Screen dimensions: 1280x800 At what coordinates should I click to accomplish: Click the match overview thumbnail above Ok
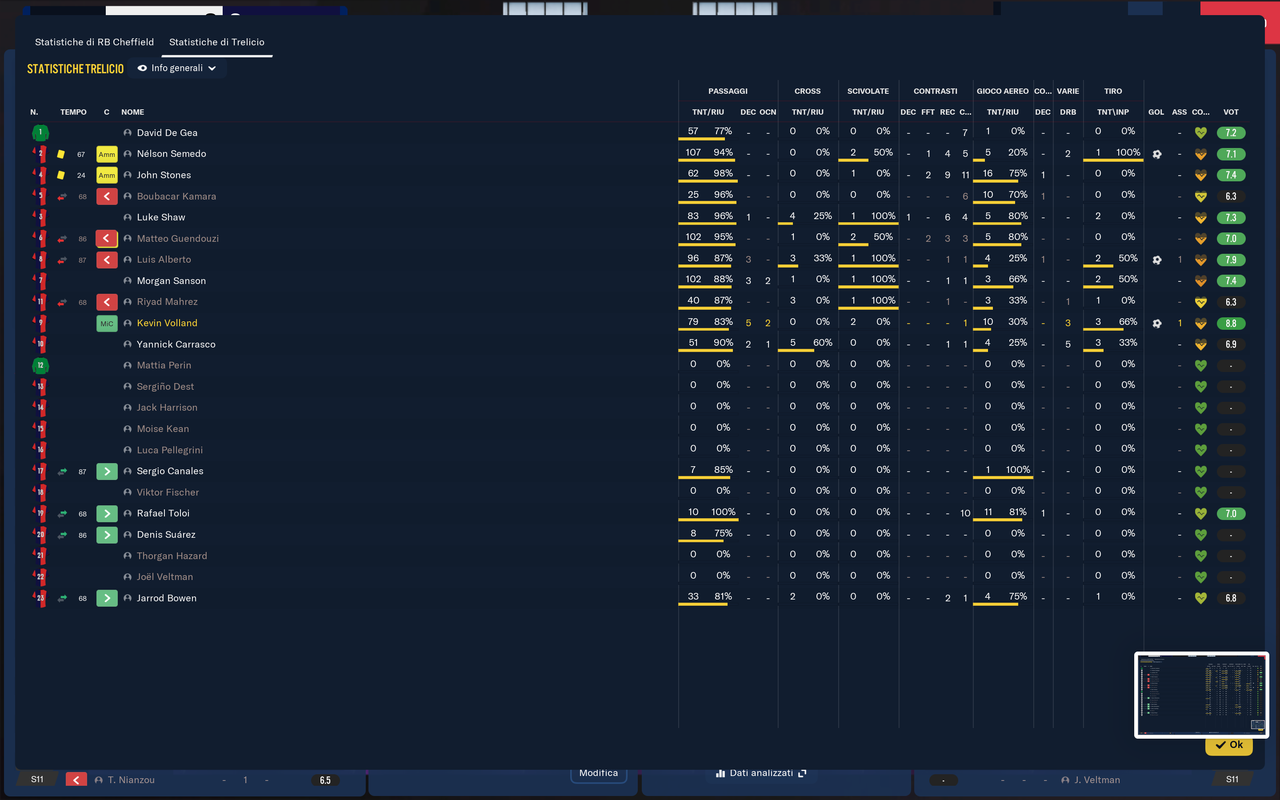click(x=1201, y=695)
